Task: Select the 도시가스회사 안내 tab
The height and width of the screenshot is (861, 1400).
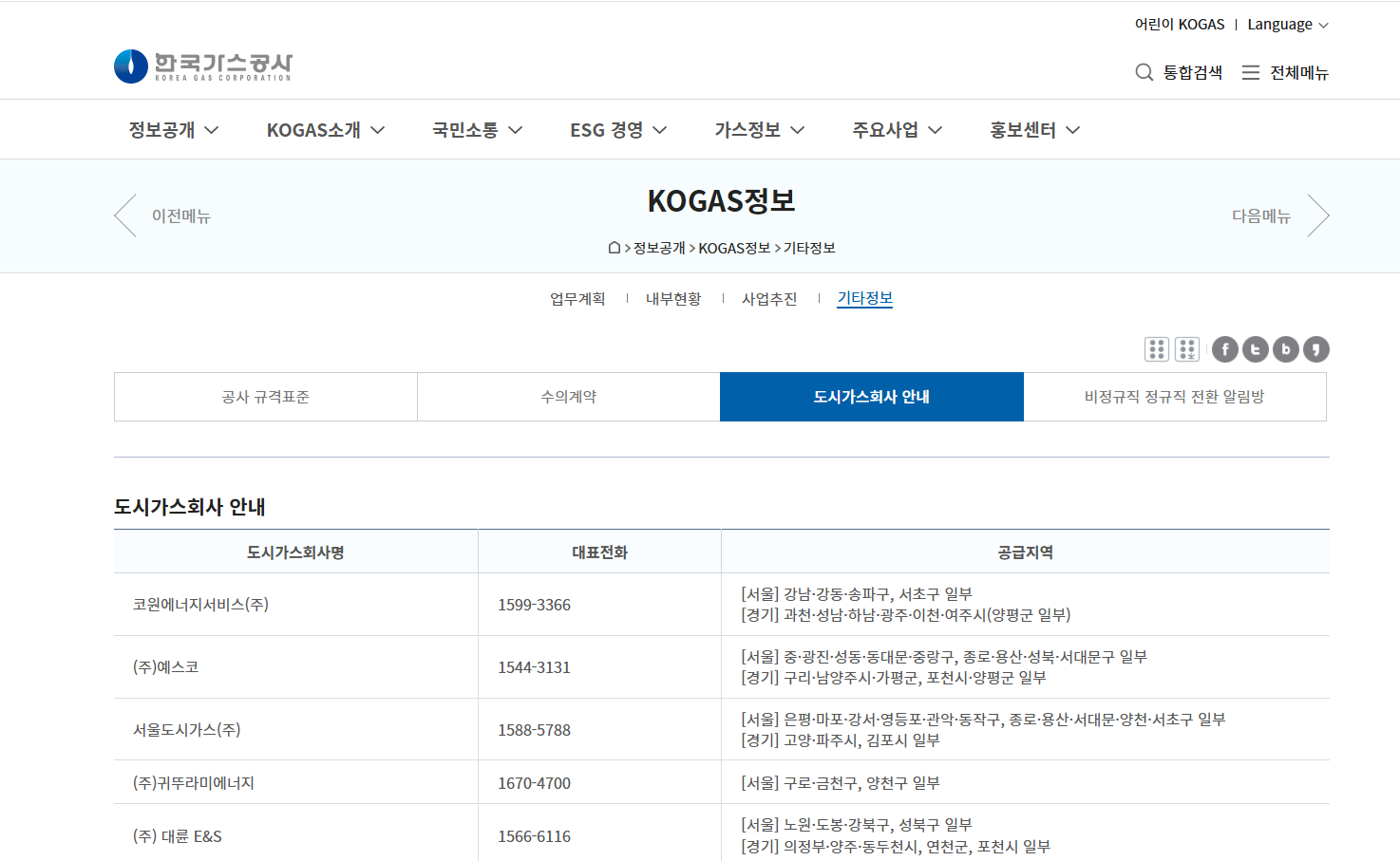Action: pos(872,397)
